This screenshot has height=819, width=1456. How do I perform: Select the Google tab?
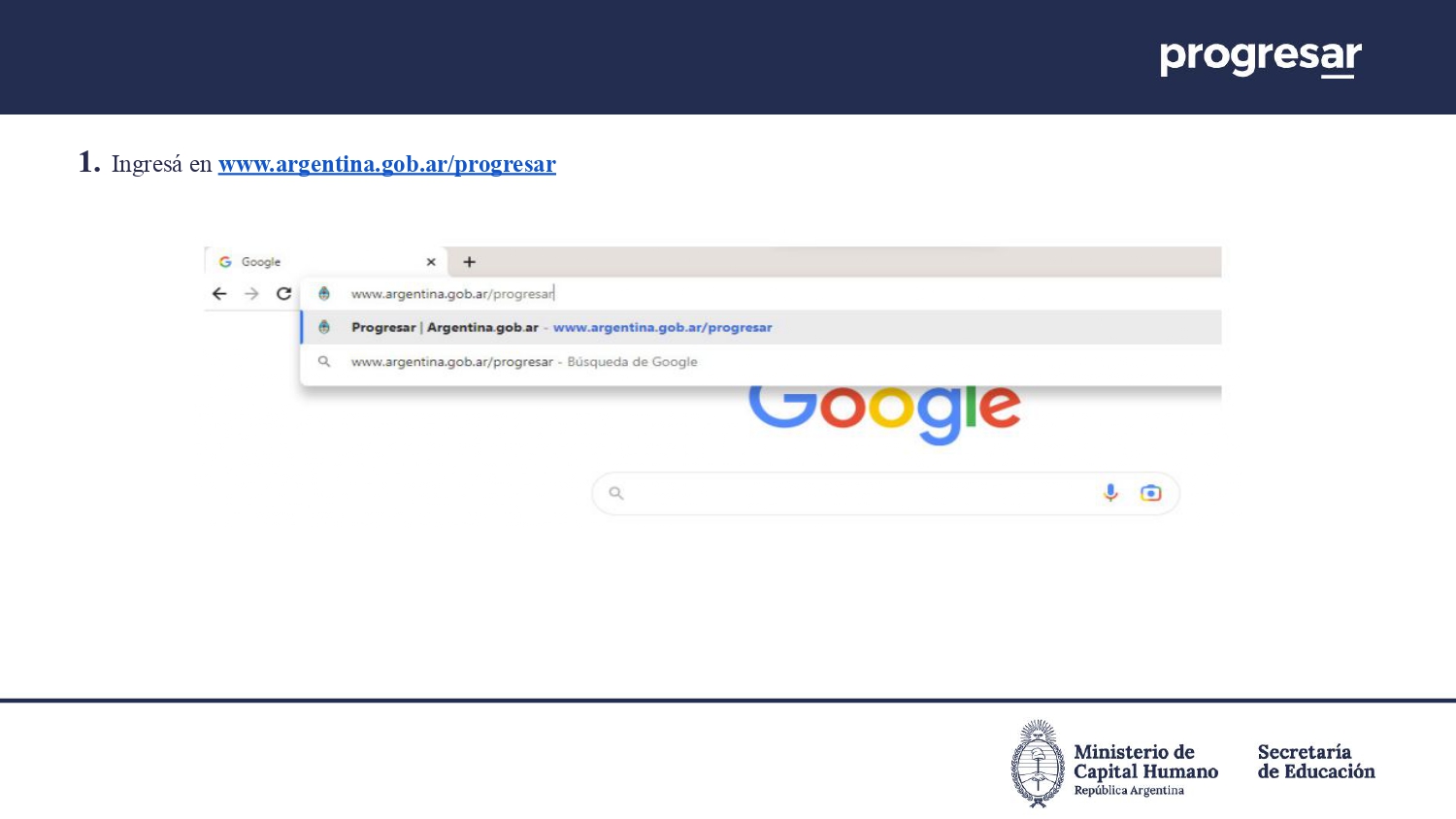click(x=291, y=262)
